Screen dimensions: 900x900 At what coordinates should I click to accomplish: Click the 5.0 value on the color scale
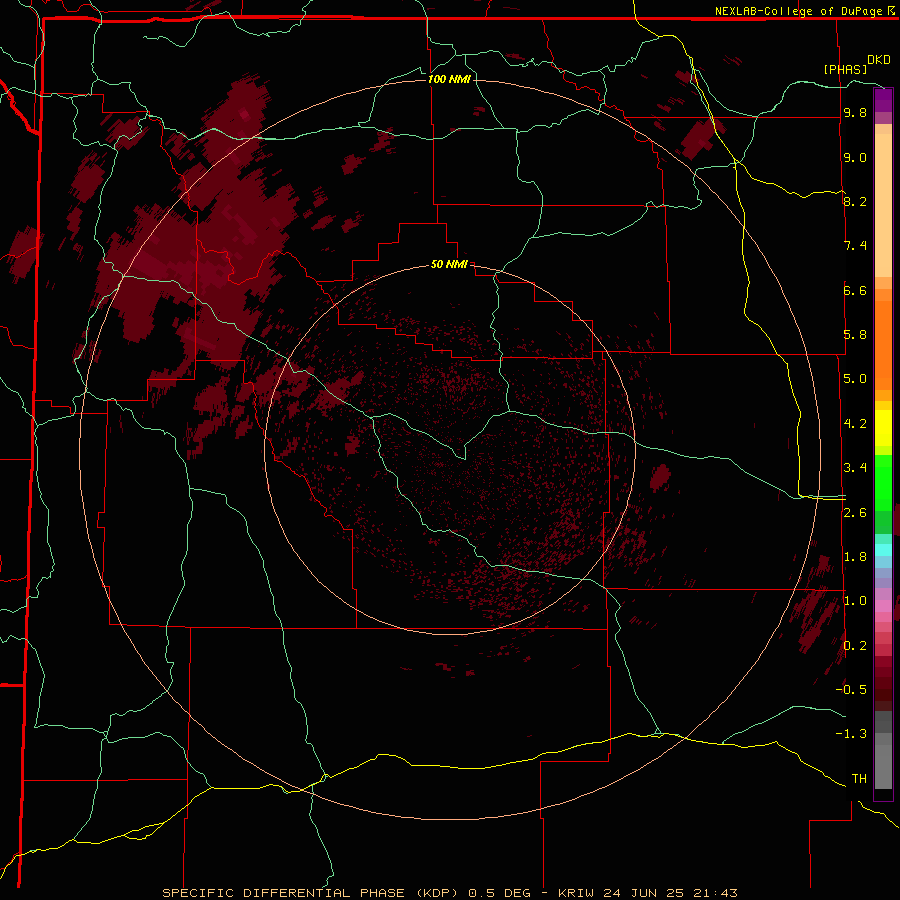coord(855,379)
